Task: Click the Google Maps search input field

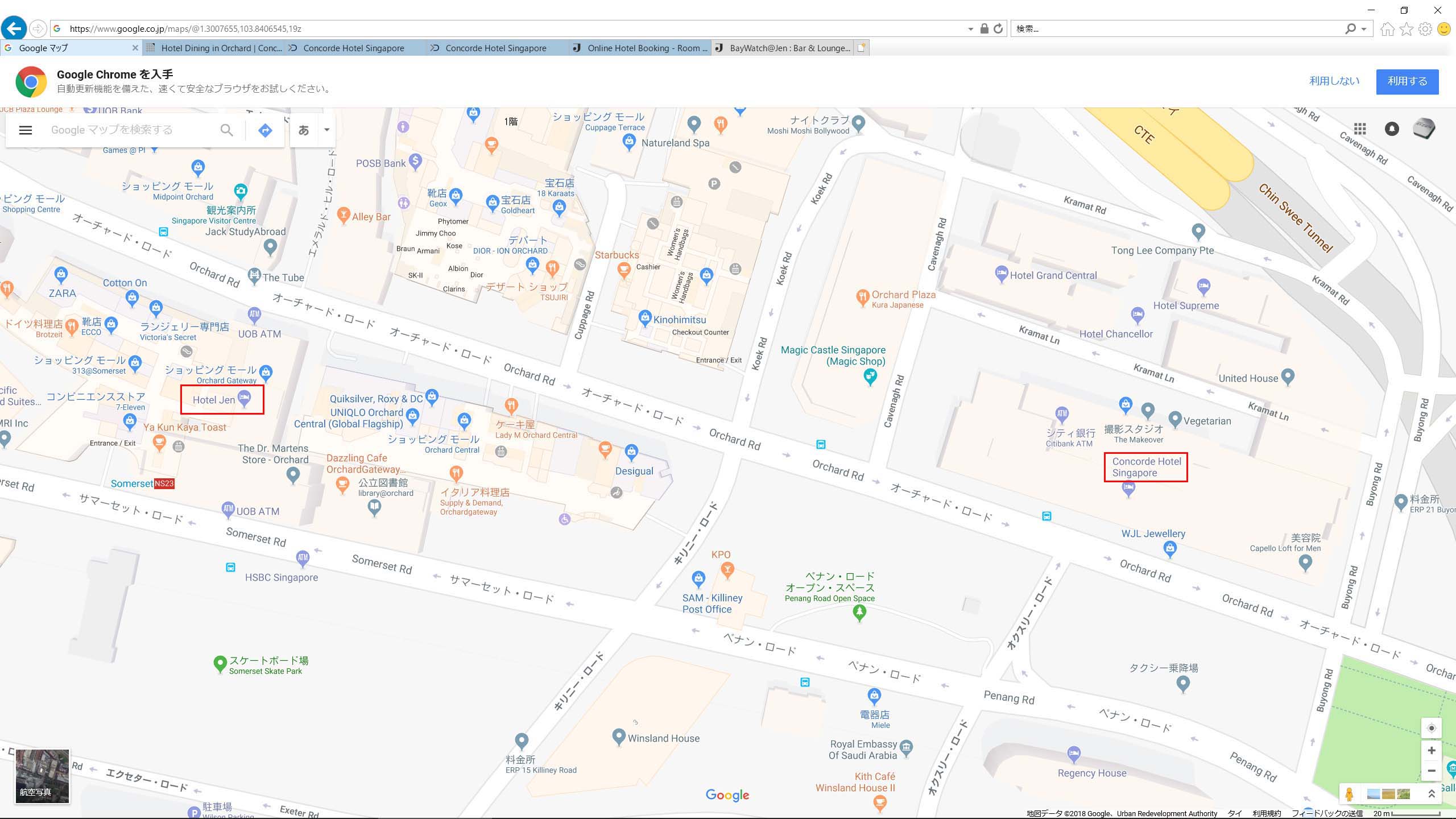Action: pos(131,130)
